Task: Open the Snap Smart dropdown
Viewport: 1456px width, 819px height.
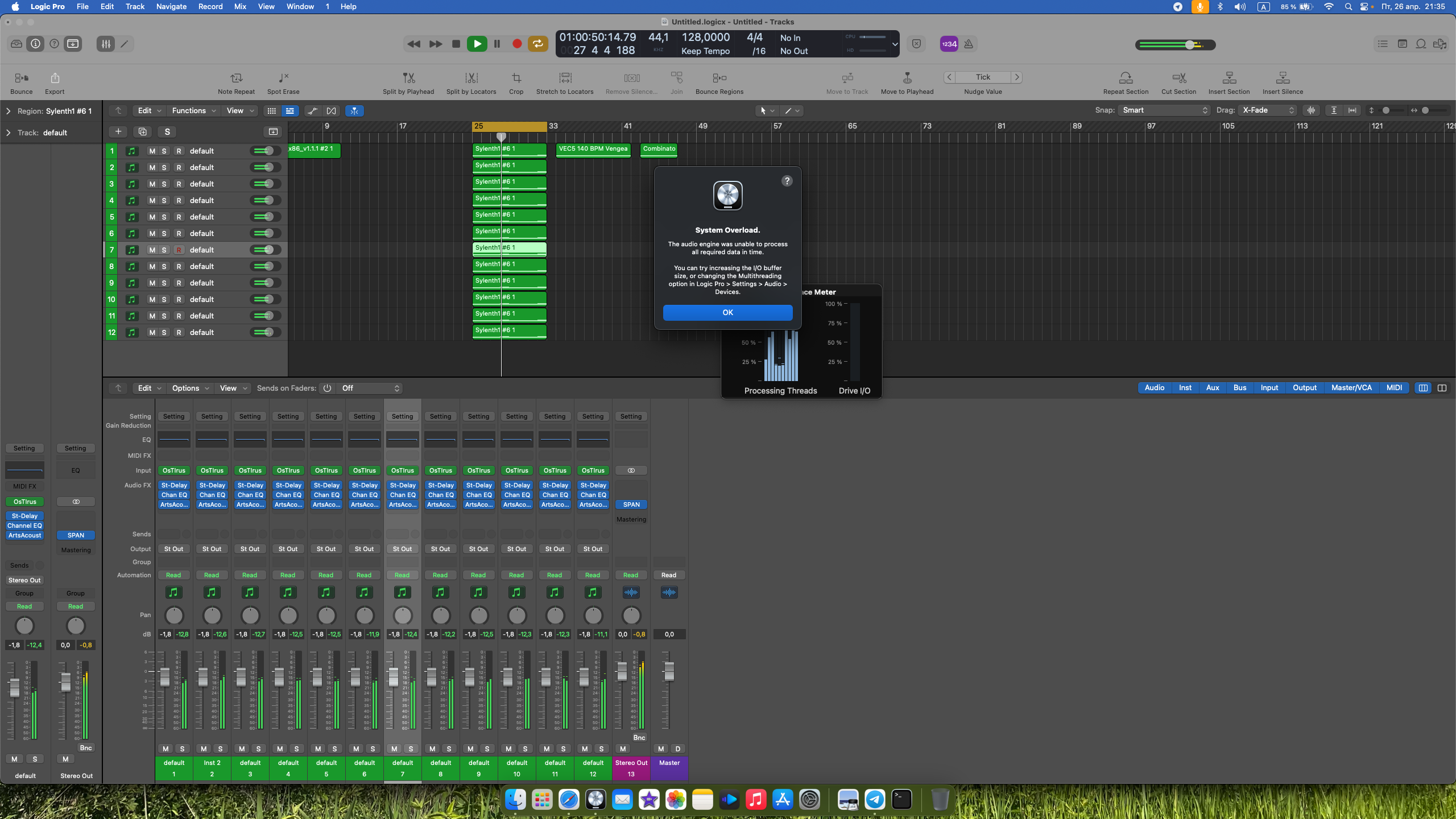Action: coord(1165,110)
